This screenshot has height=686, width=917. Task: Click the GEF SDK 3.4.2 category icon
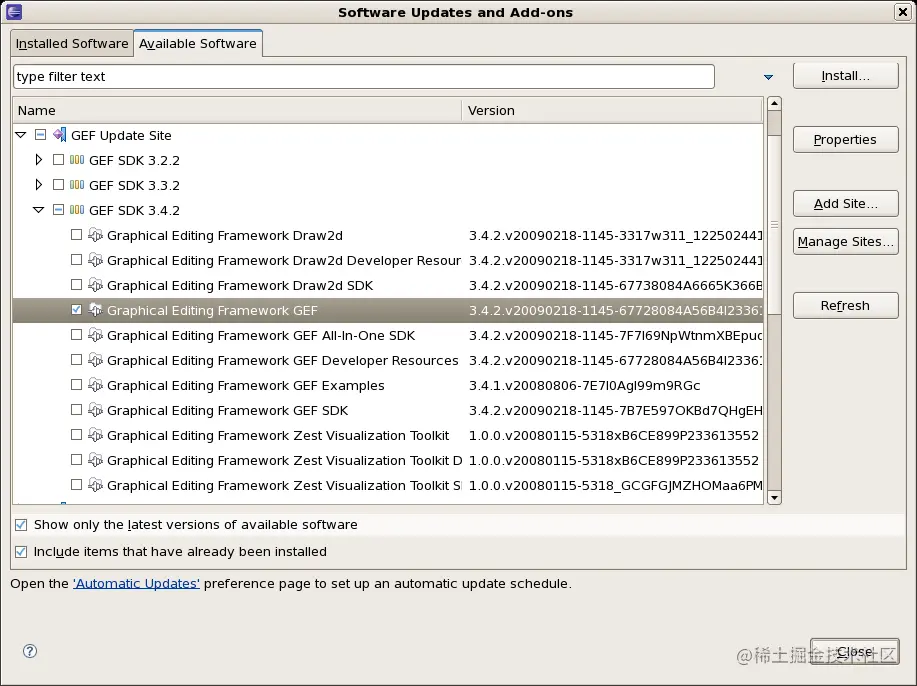[x=77, y=210]
